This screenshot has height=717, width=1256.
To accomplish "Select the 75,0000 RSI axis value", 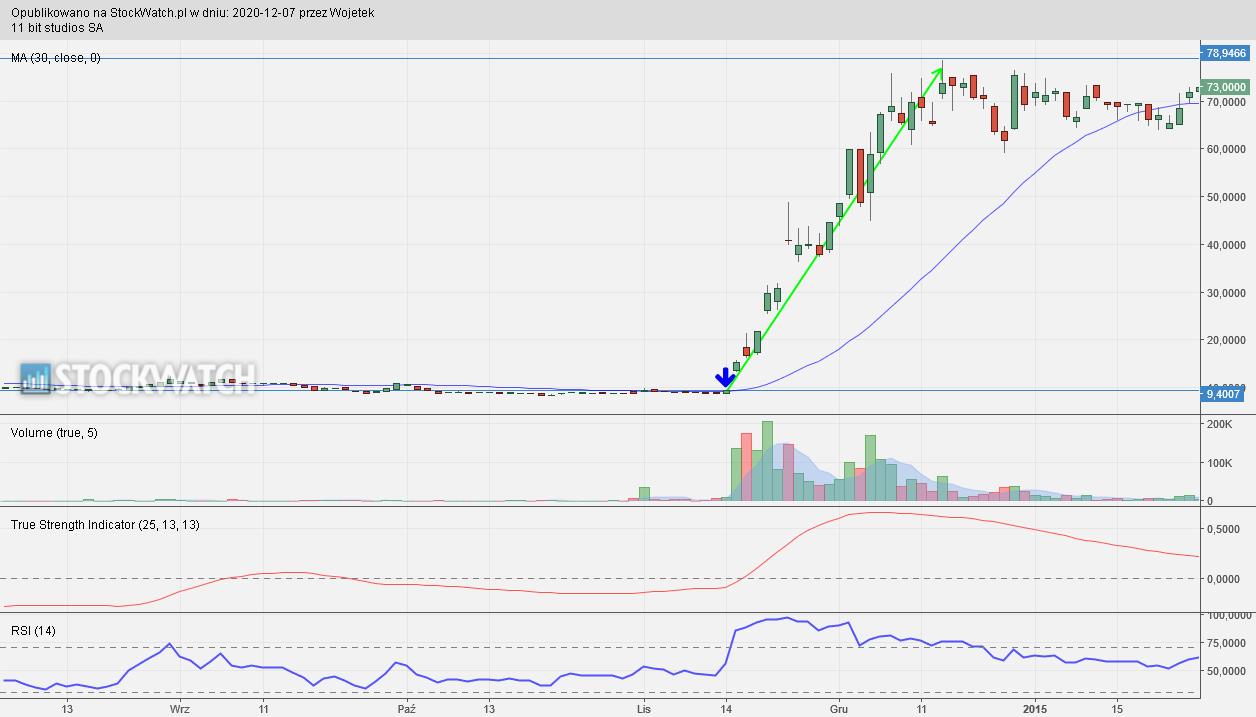I will click(x=1226, y=643).
